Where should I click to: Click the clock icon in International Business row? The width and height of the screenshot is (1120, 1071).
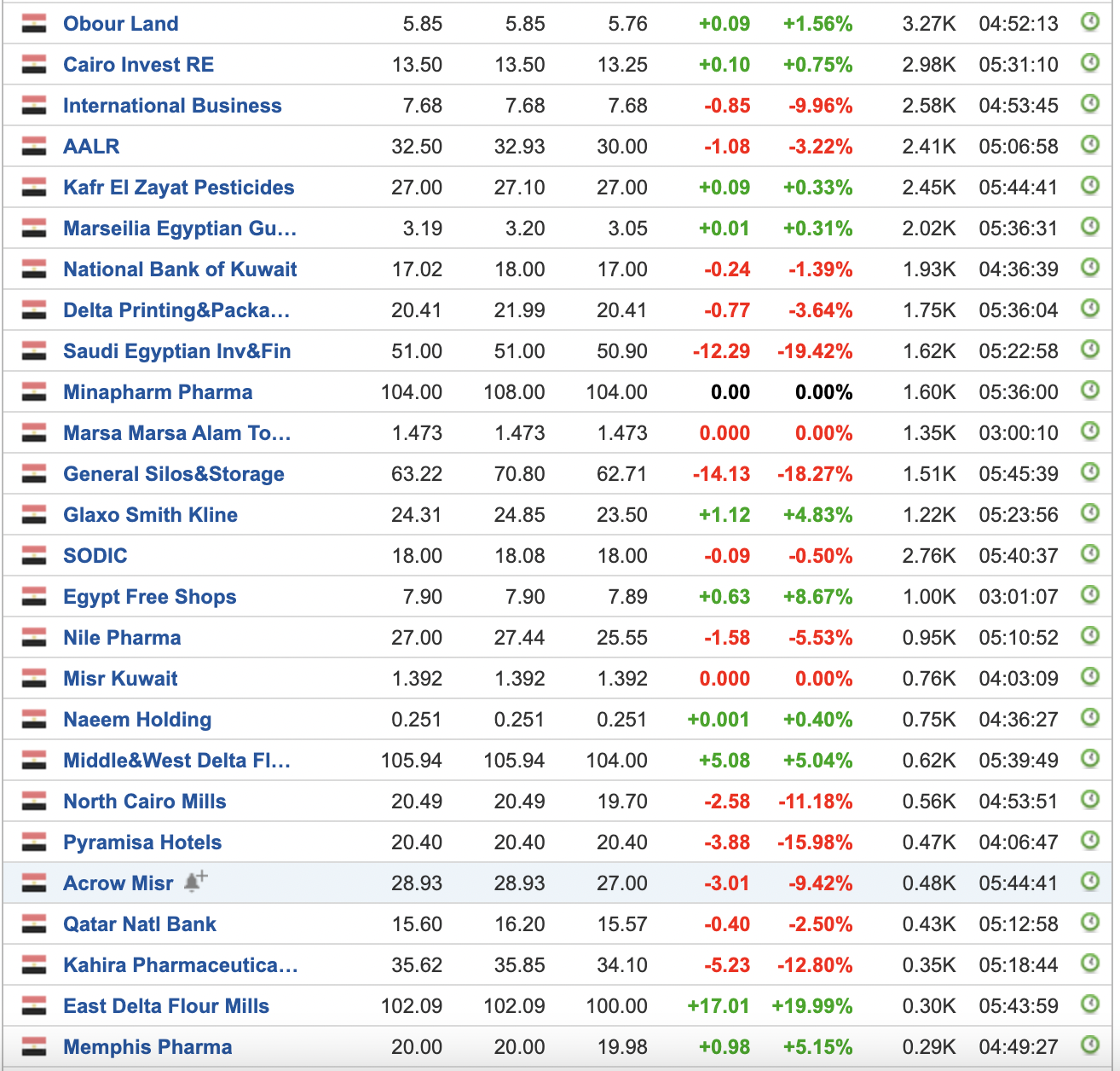coord(1090,103)
